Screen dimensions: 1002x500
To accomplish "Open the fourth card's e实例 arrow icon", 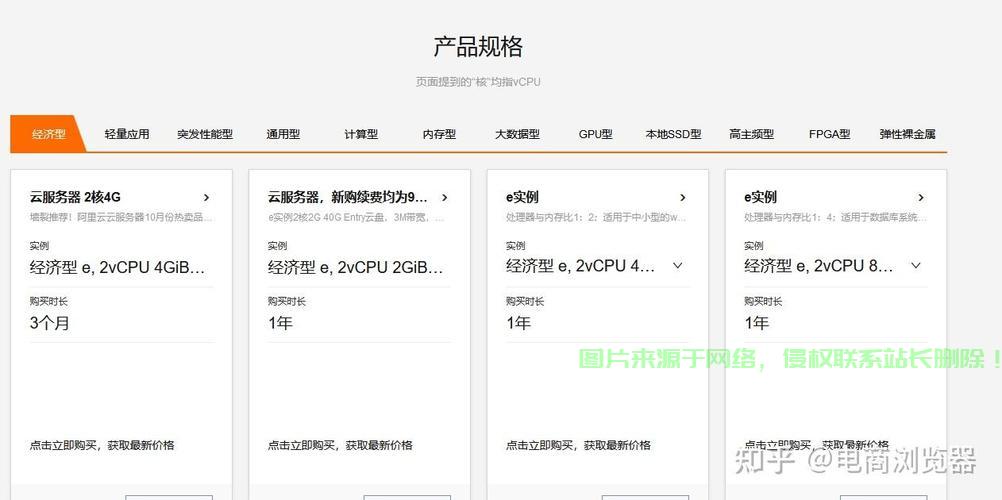I will (x=920, y=198).
